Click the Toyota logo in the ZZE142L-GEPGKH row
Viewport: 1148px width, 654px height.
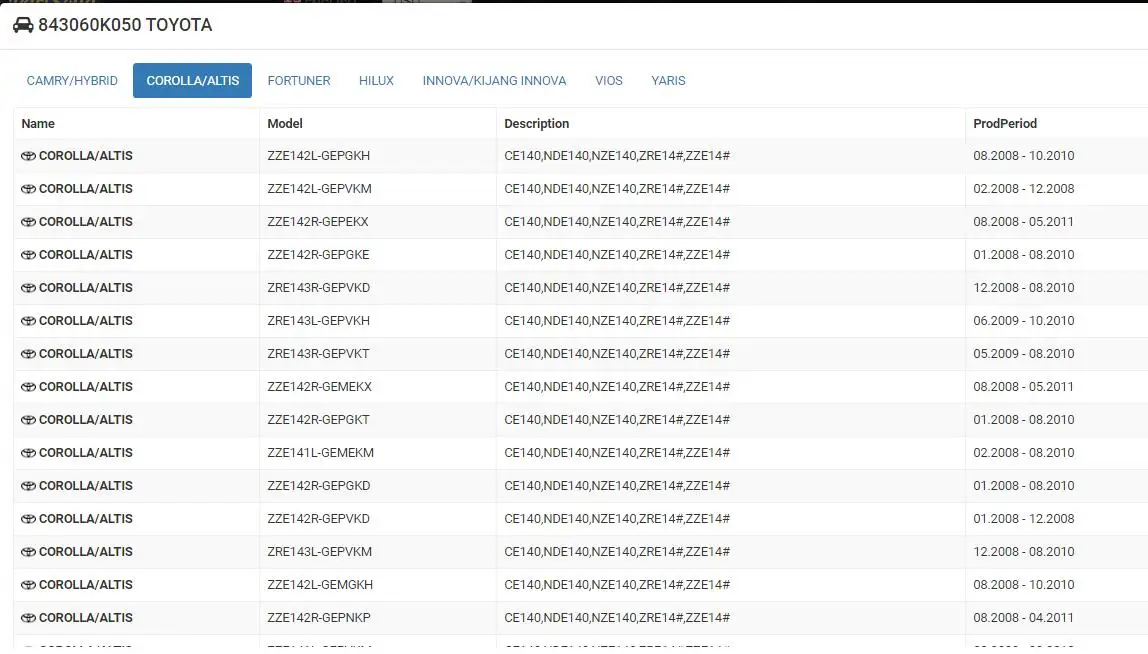(x=29, y=156)
